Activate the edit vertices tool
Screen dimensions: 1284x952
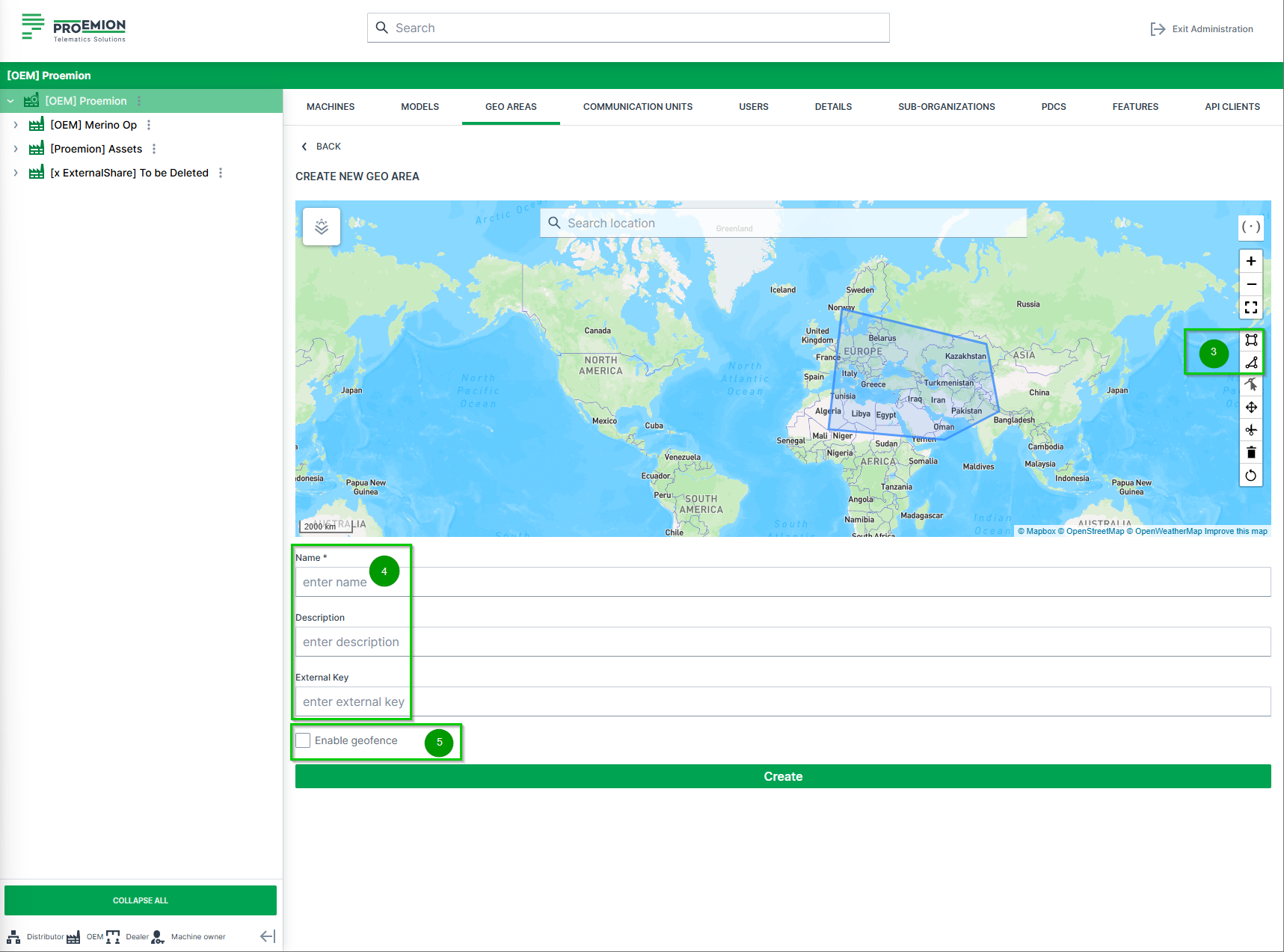[x=1251, y=385]
